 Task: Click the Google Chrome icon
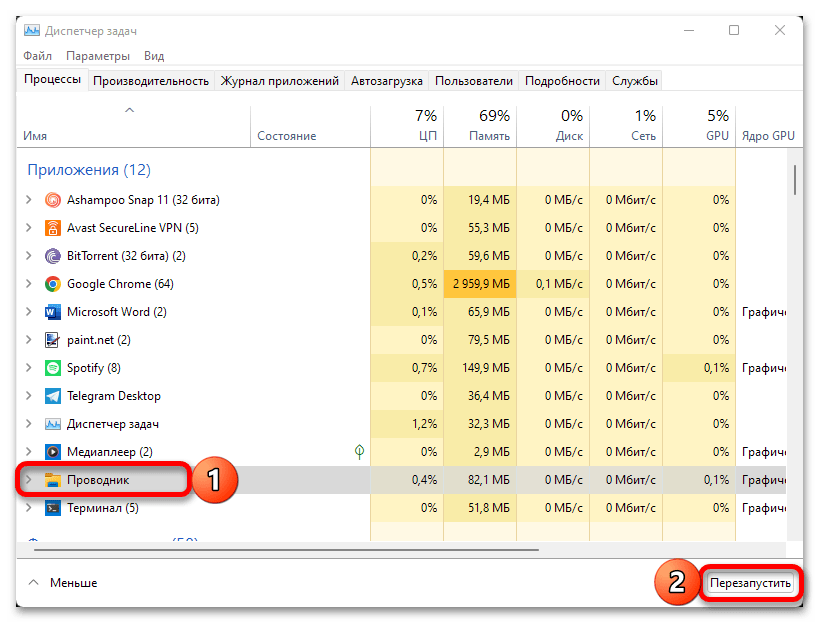53,284
